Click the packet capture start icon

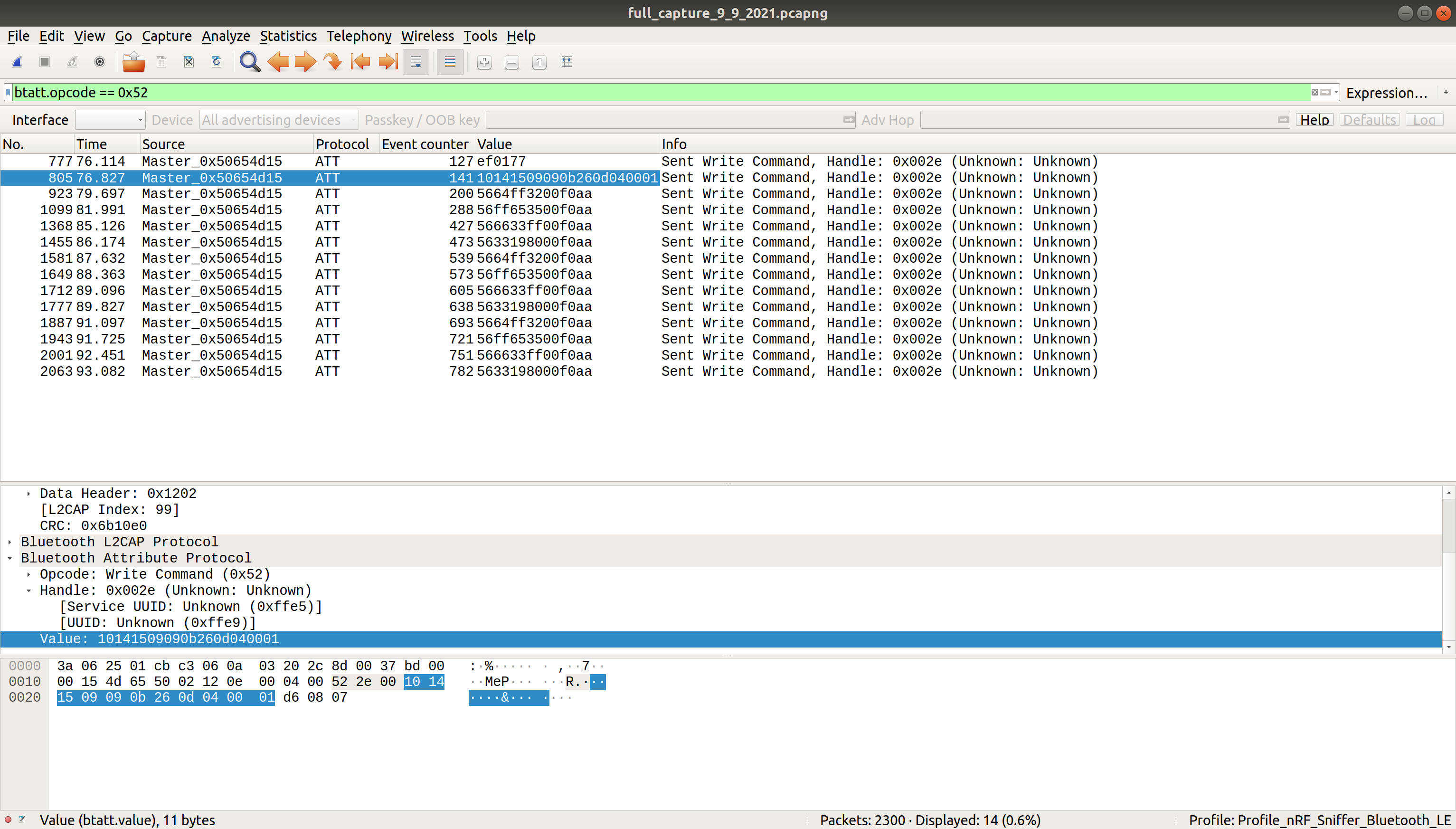coord(17,62)
